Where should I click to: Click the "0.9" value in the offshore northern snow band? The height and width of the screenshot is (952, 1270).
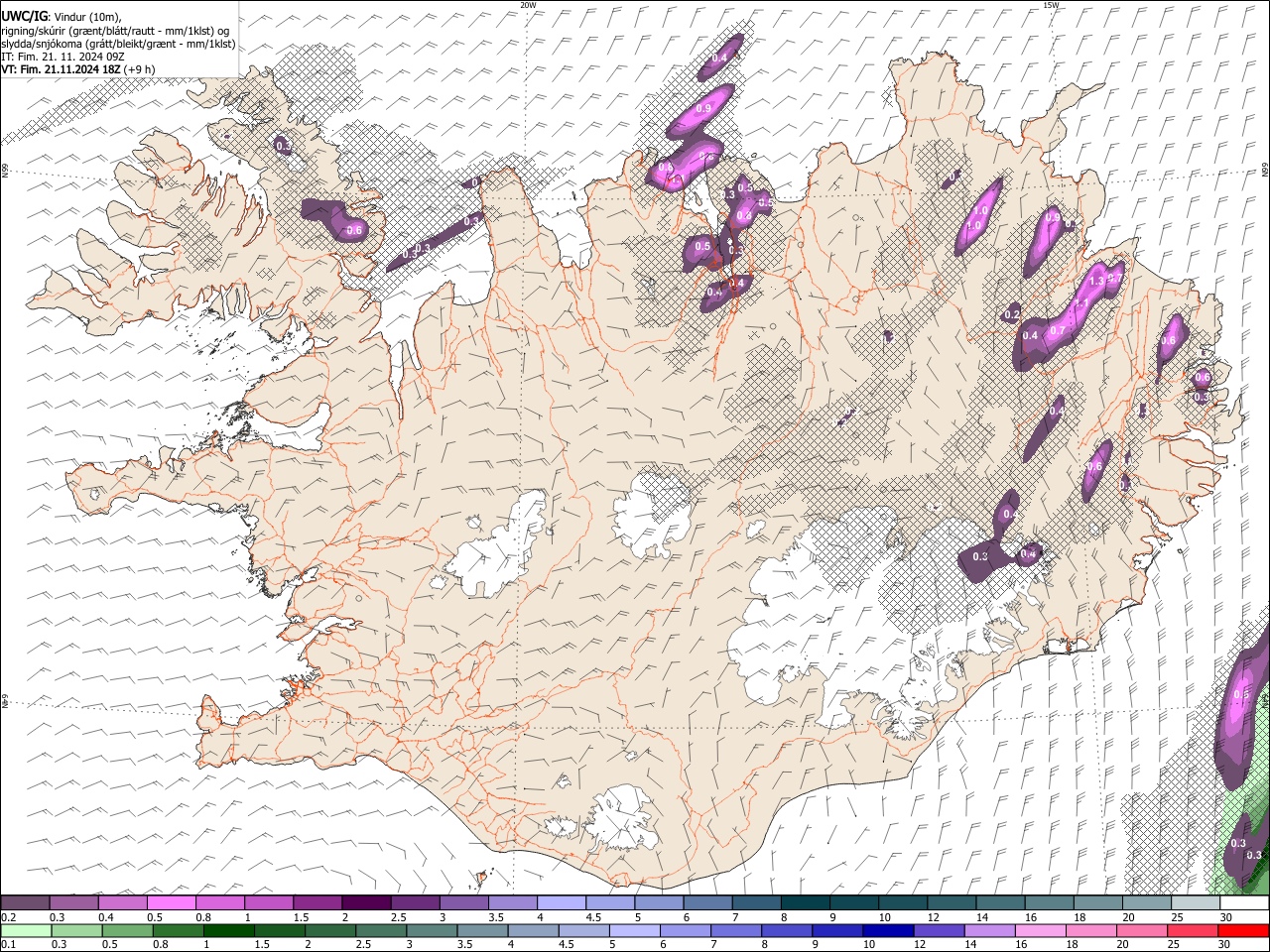[x=704, y=108]
